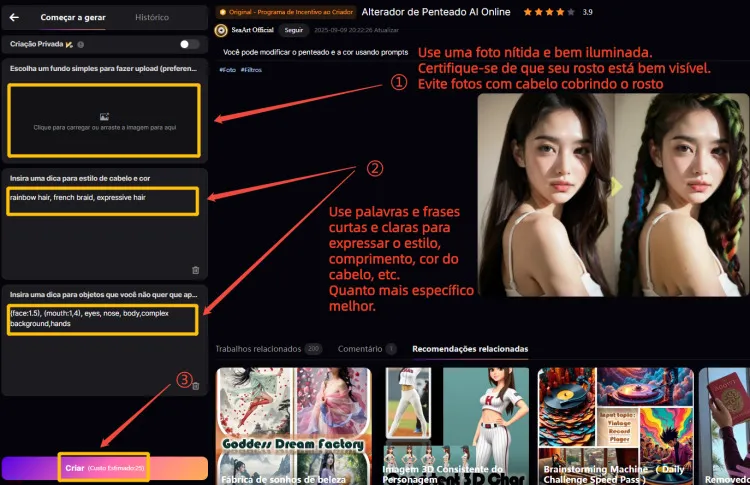This screenshot has width=750, height=485.
Task: Delete the hairstyle prompt with trash icon
Action: [195, 270]
